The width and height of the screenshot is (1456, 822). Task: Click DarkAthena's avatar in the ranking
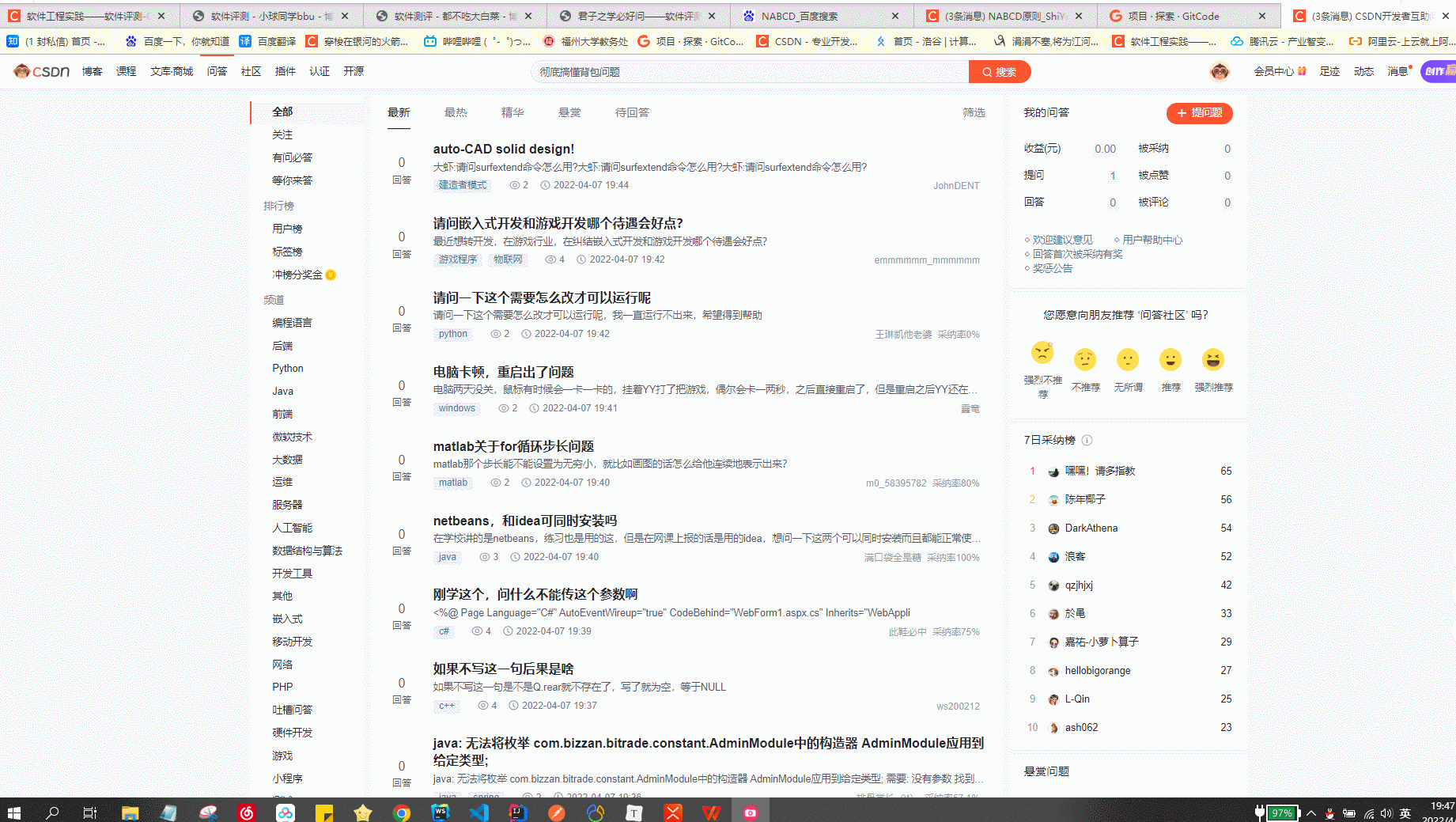1053,528
